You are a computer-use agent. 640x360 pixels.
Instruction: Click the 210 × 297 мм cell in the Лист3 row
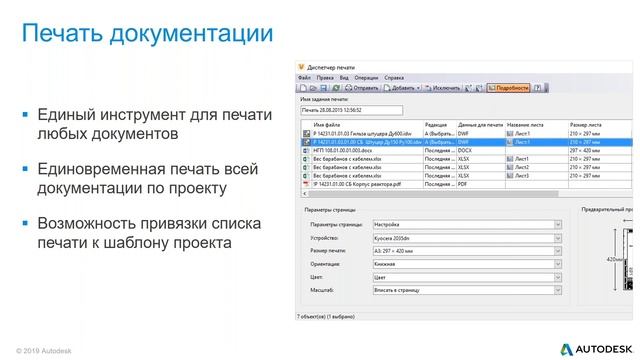pos(600,176)
